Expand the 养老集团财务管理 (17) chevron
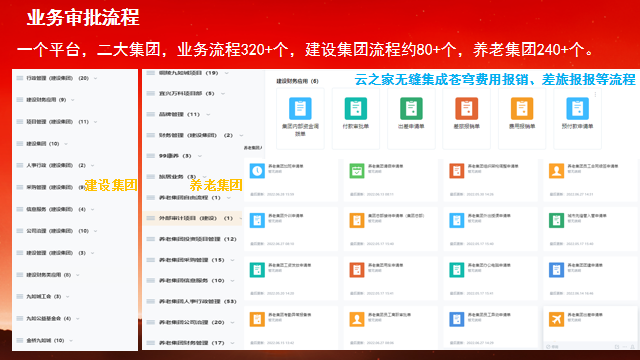 point(233,343)
